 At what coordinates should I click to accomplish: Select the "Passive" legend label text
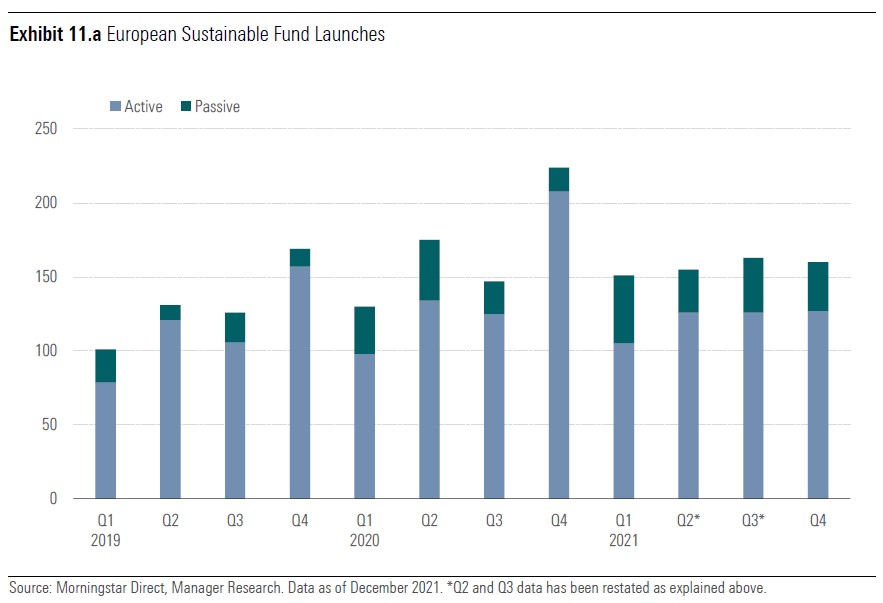(217, 107)
